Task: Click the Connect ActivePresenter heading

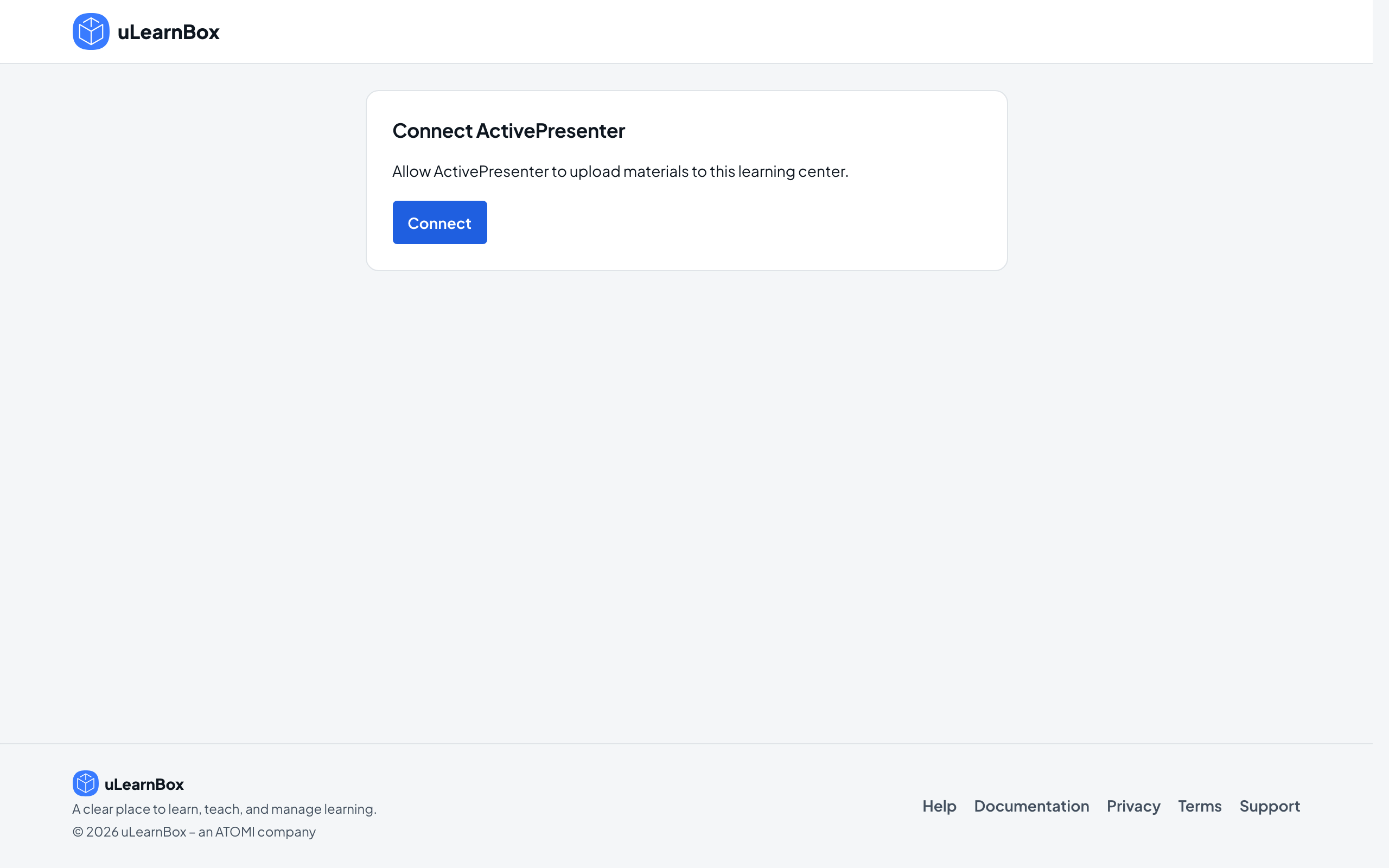Action: click(508, 131)
